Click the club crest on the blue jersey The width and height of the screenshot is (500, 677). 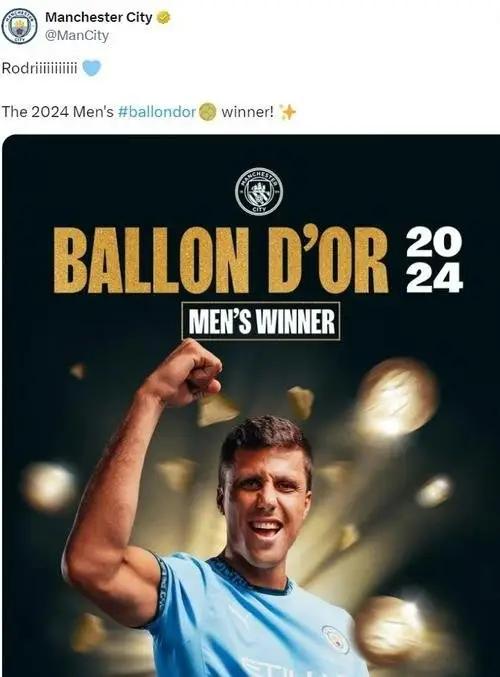(x=335, y=639)
